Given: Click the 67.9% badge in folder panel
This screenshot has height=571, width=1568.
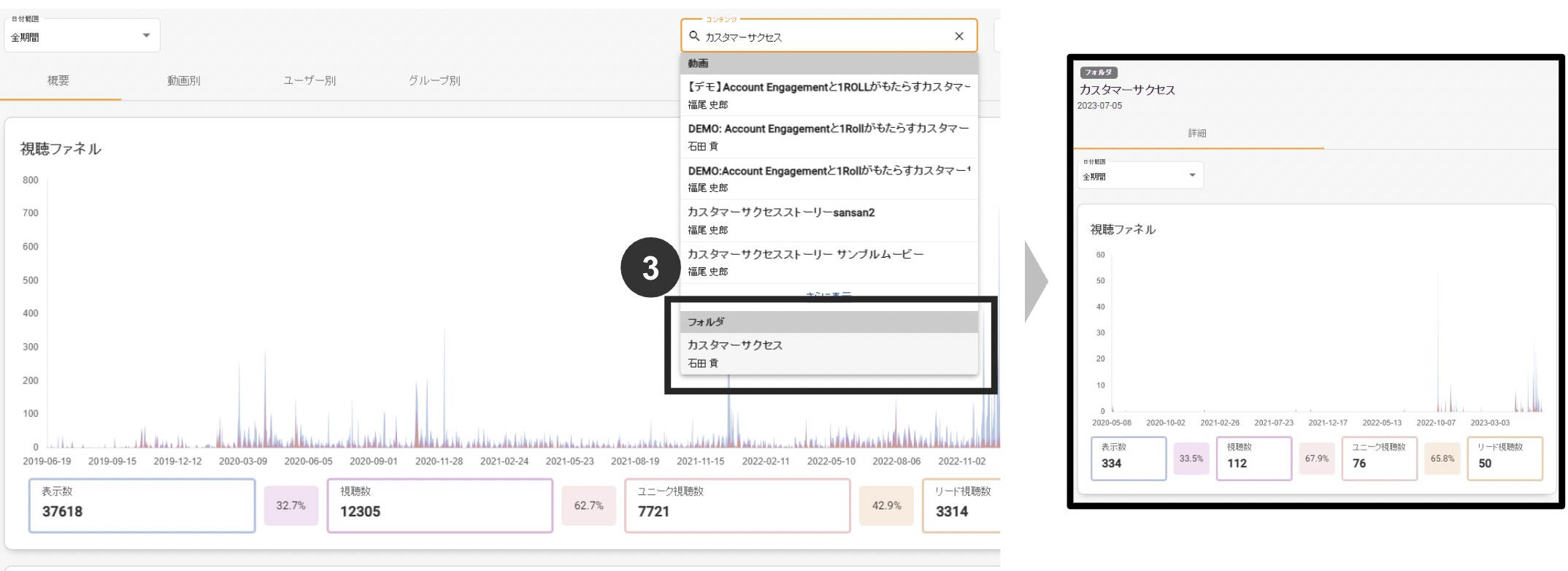Looking at the screenshot, I should 1317,459.
